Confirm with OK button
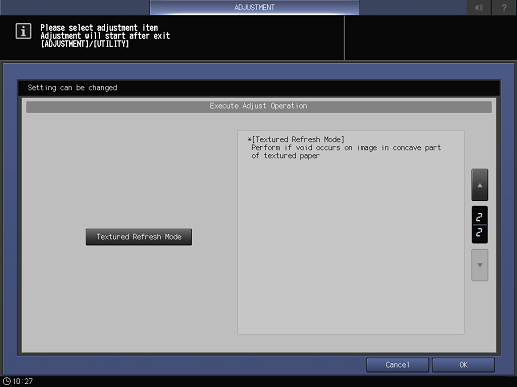The width and height of the screenshot is (517, 387). (463, 365)
